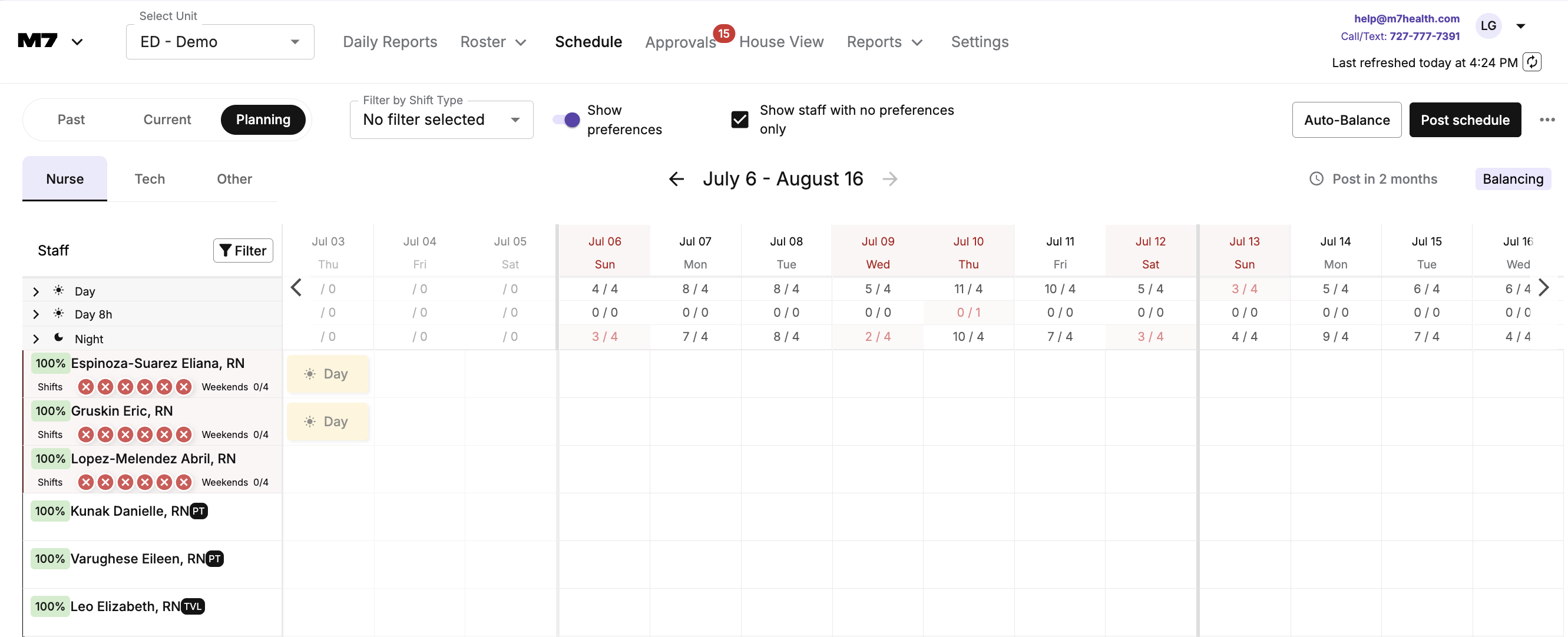Click the Post schedule button

1464,120
